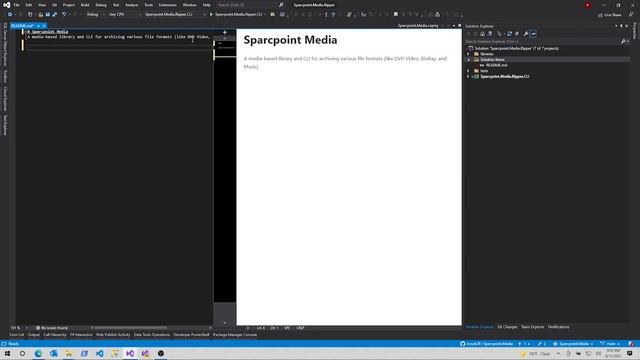Switch to the Git Changes tab

507,327
